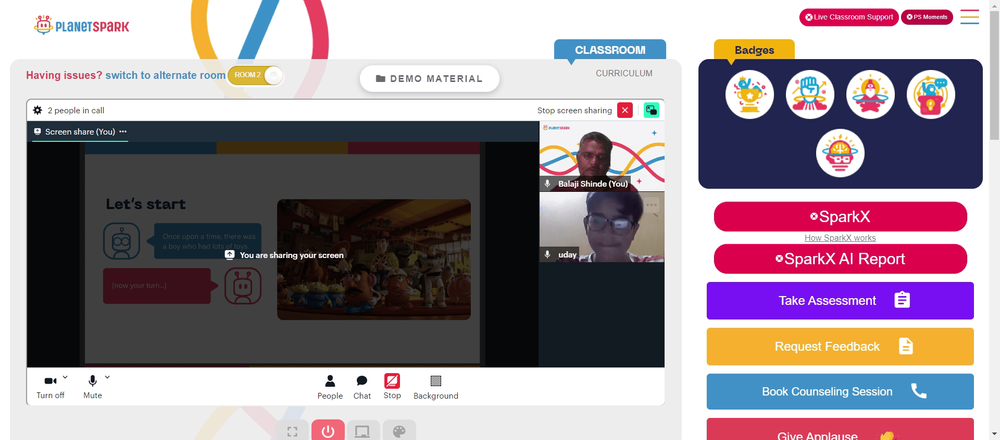This screenshot has height=440, width=1000.
Task: Select uday video tile
Action: tap(601, 227)
